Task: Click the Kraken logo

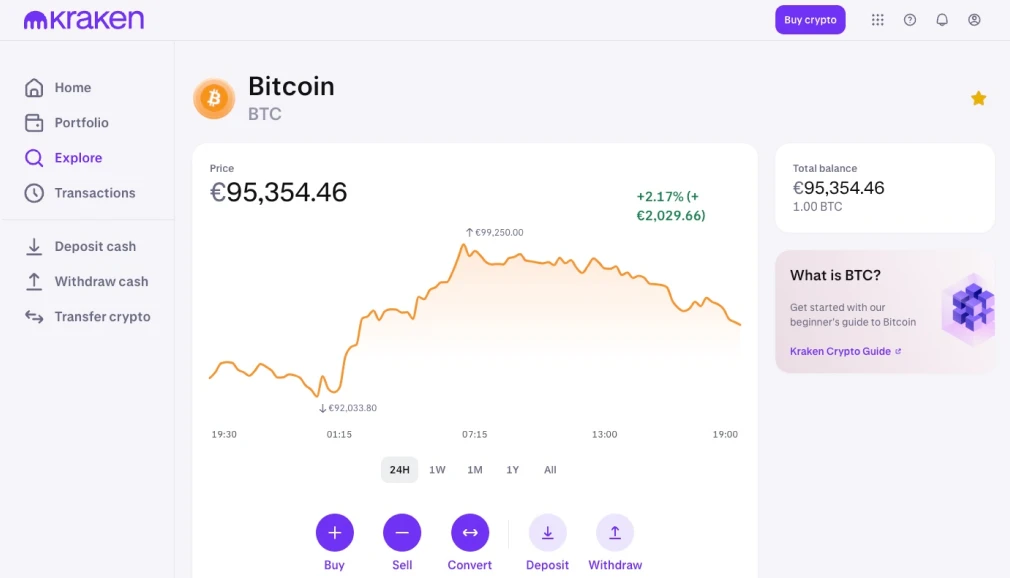Action: [x=84, y=20]
